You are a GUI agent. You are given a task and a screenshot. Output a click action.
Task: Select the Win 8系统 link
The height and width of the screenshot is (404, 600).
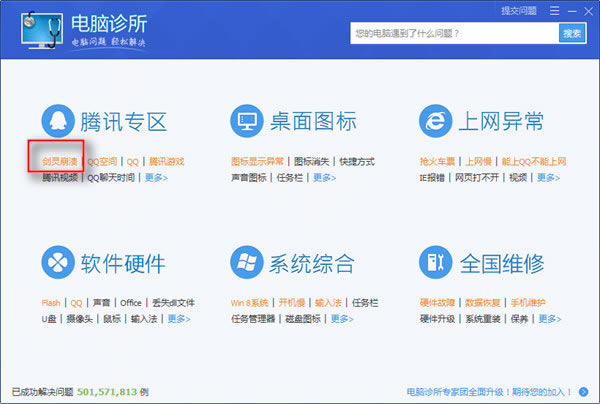250,303
